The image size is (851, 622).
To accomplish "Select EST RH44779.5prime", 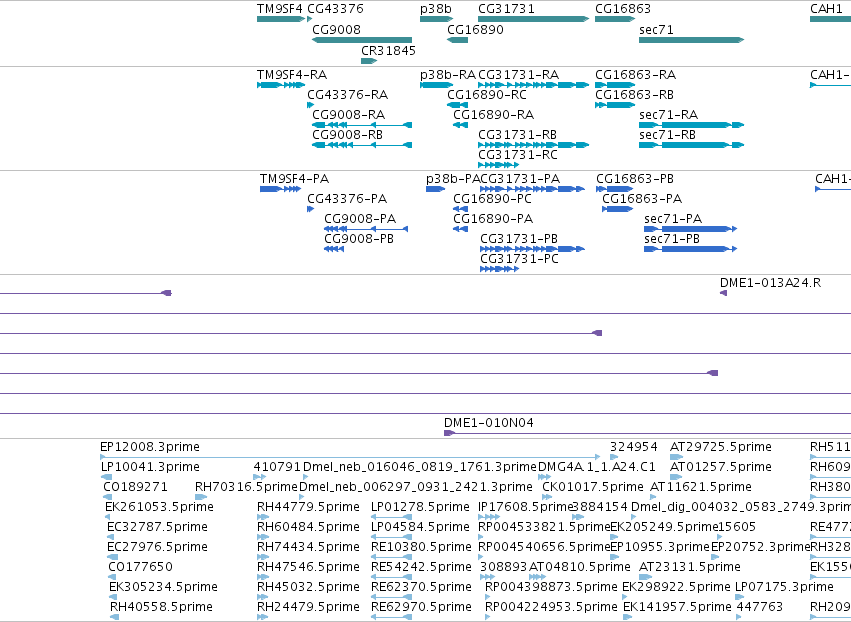I will pyautogui.click(x=263, y=517).
